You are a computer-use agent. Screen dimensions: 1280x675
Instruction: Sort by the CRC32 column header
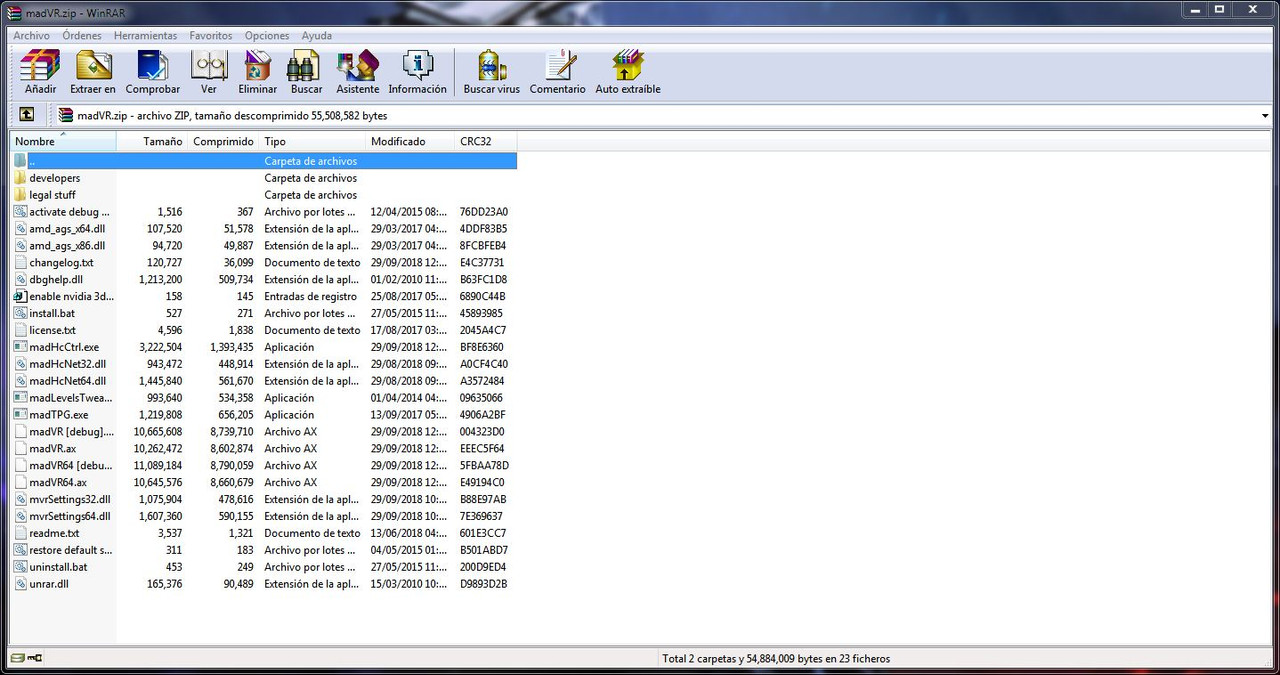486,142
